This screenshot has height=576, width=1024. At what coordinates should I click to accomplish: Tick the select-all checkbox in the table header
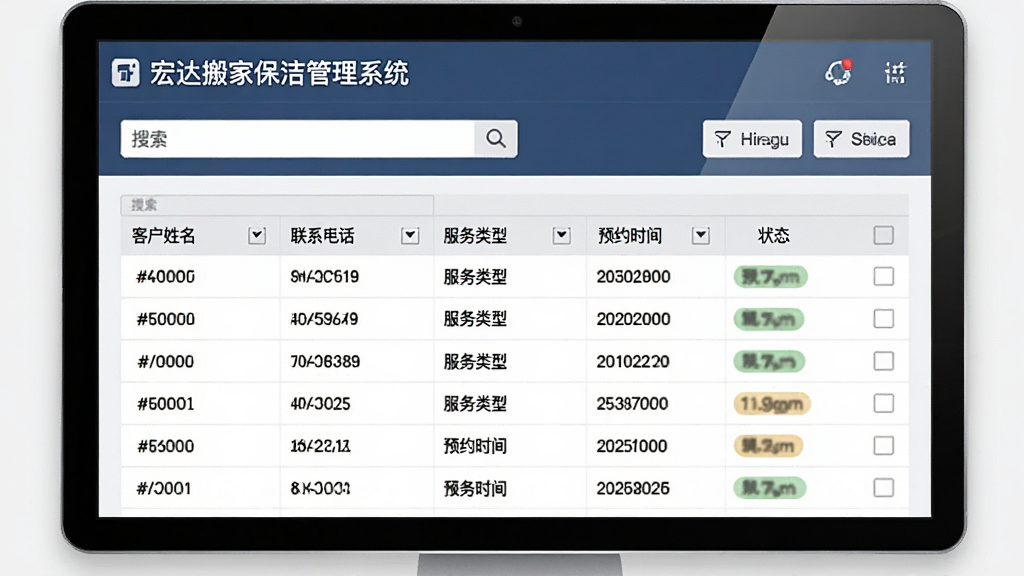coord(884,235)
